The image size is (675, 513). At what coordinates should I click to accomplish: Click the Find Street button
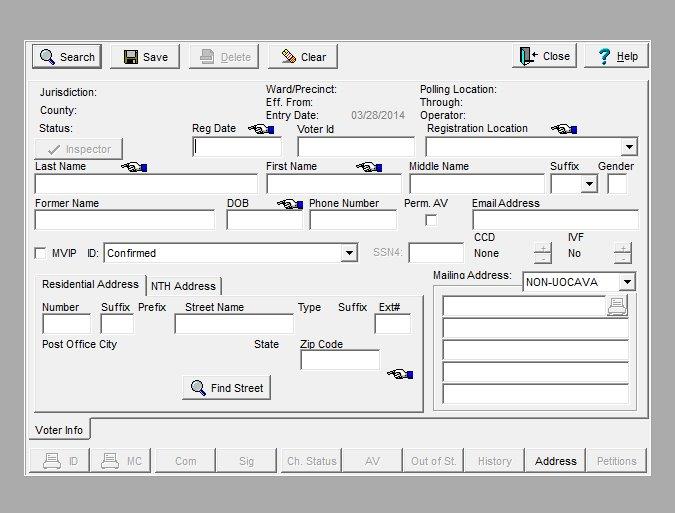click(226, 388)
